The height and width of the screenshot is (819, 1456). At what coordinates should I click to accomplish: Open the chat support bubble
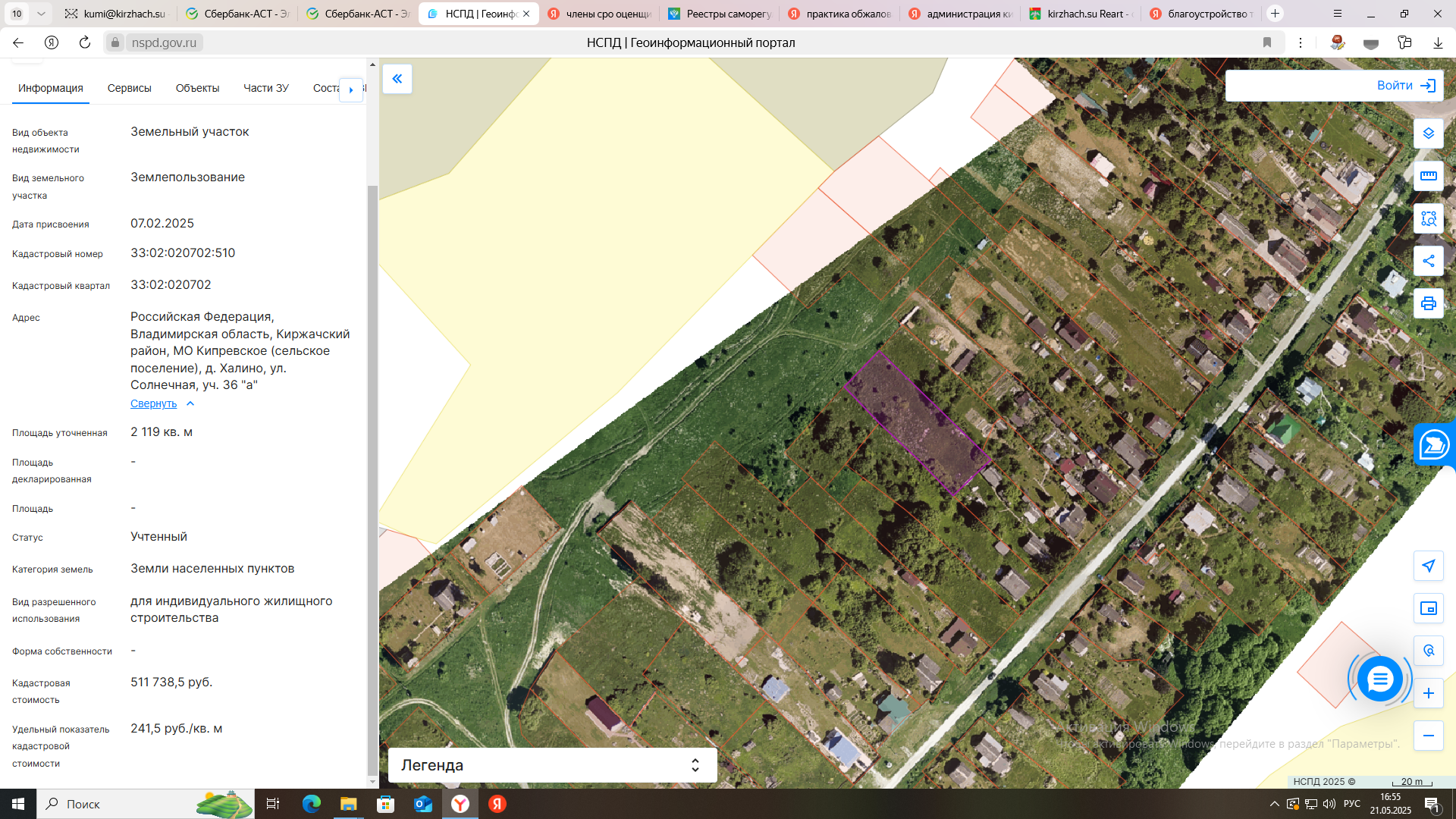click(x=1379, y=679)
